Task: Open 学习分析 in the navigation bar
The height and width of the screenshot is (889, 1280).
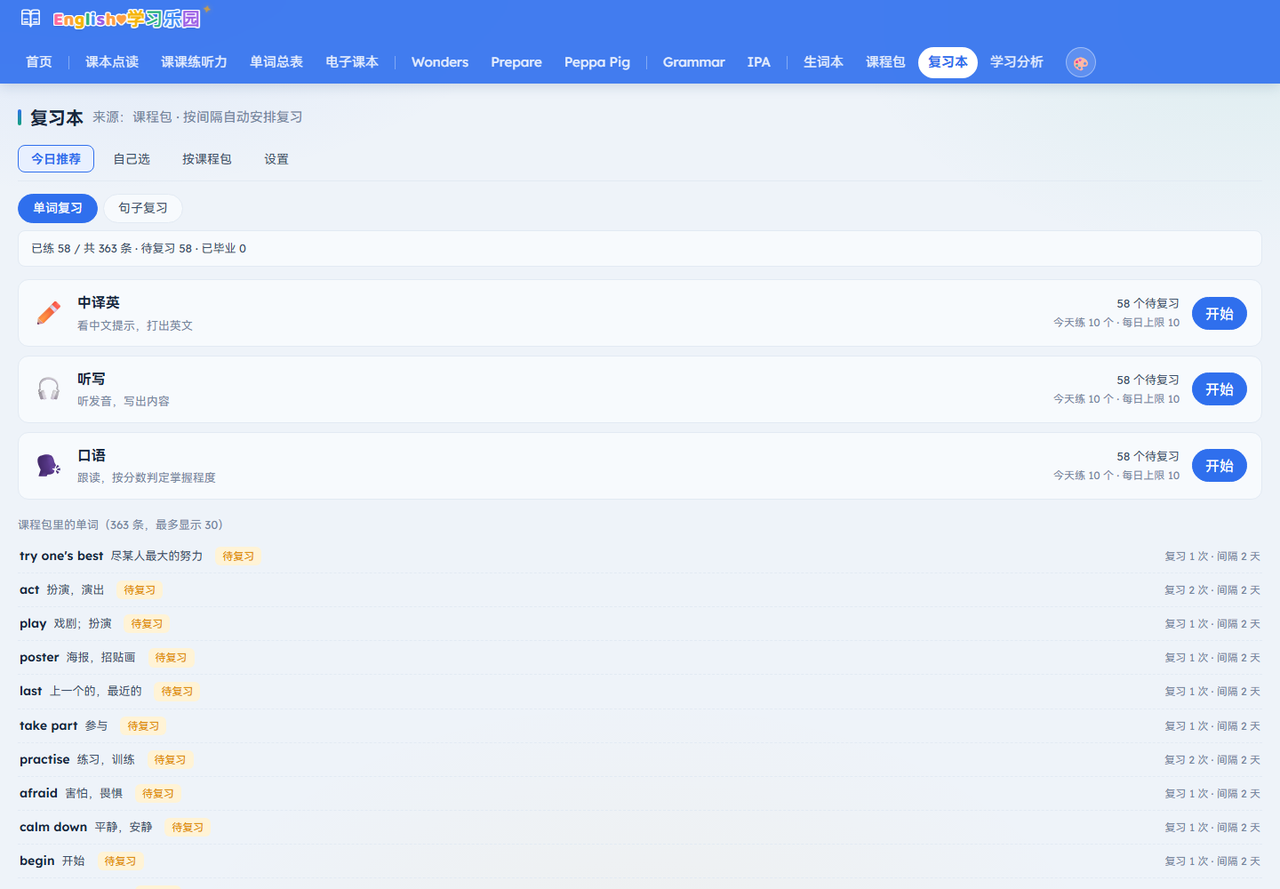Action: (1017, 62)
